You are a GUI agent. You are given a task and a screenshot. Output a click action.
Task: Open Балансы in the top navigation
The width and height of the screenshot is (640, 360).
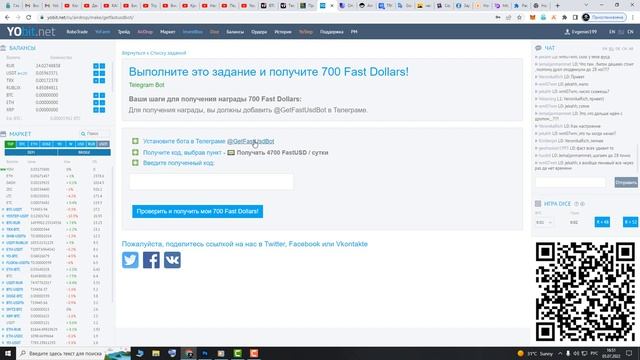[x=235, y=32]
